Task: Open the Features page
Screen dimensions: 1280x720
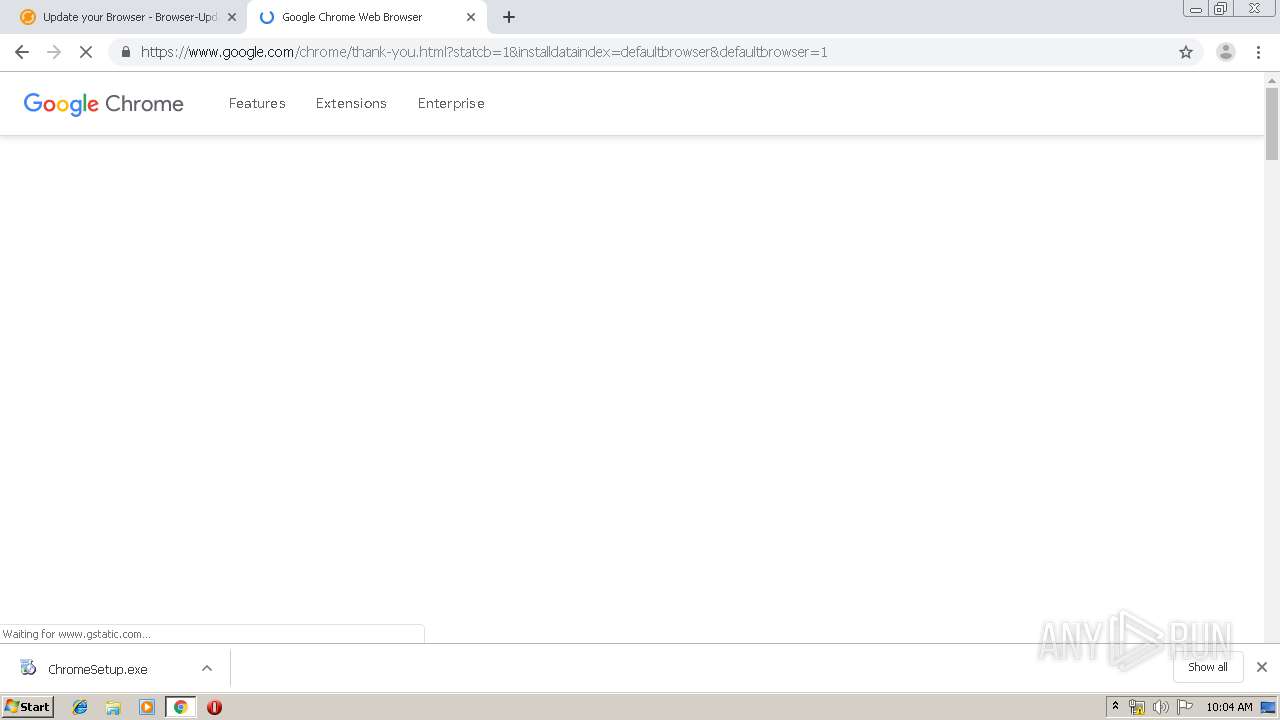Action: pos(257,103)
